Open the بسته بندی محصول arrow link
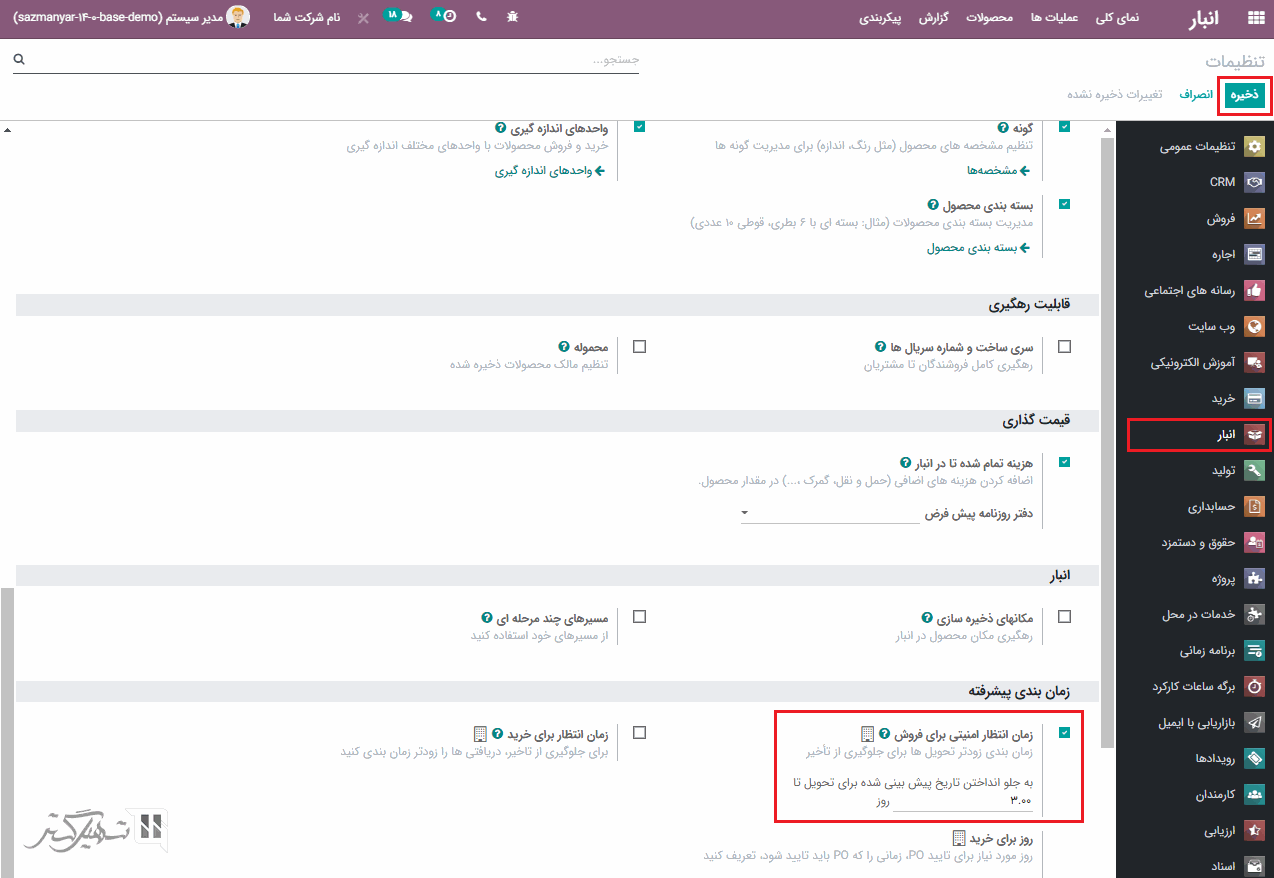 pos(978,248)
